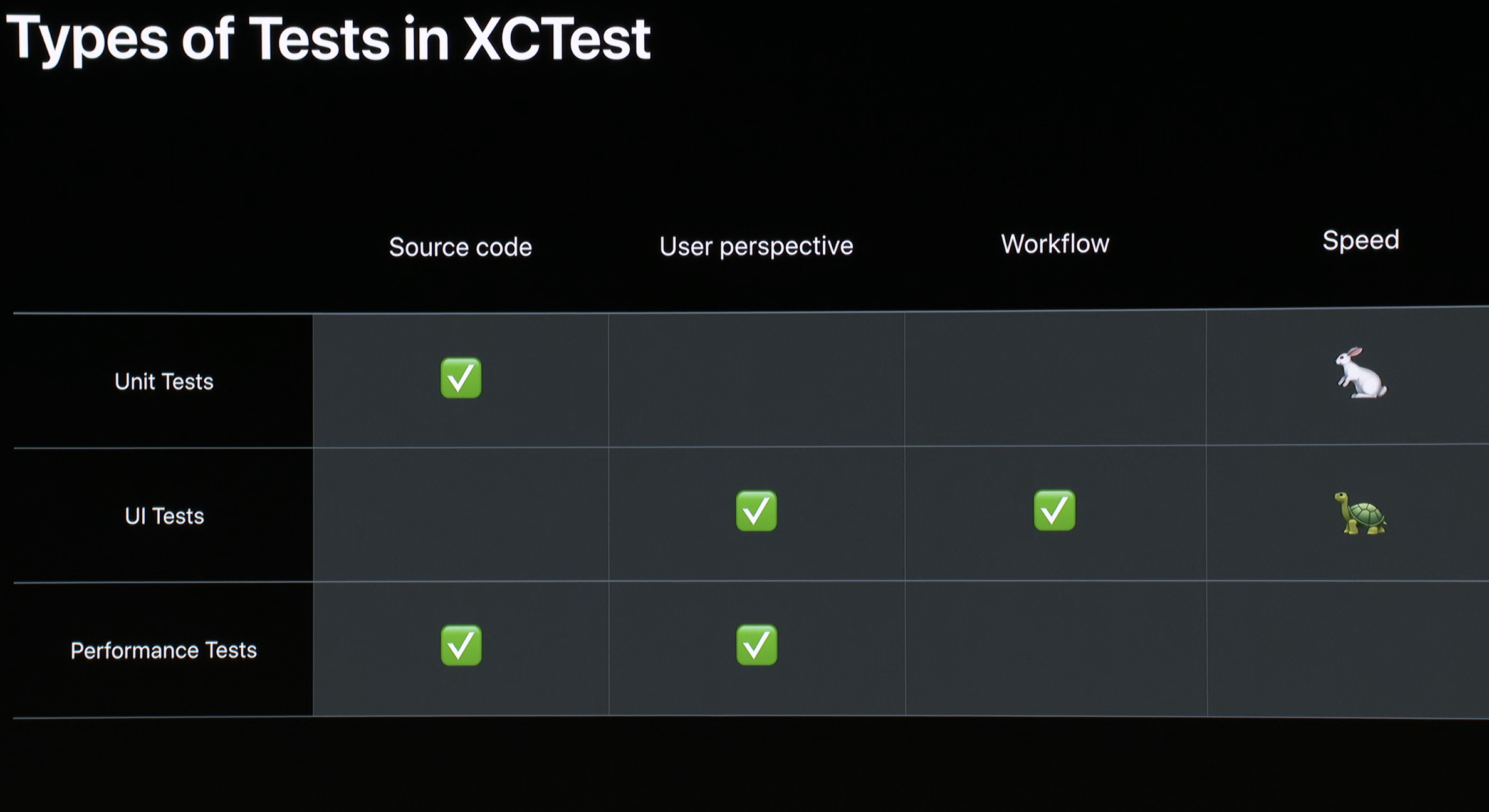Select the Workflow column header

tap(1055, 244)
